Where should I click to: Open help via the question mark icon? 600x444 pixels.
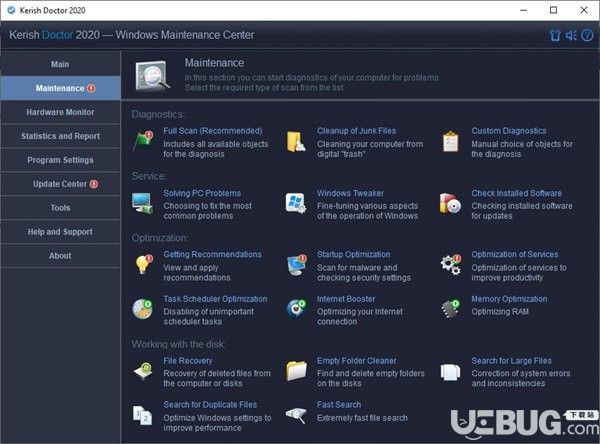[x=587, y=36]
